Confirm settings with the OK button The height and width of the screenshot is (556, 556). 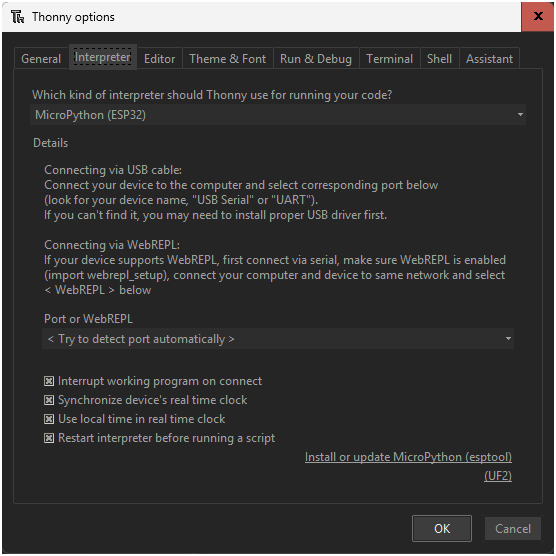point(442,528)
